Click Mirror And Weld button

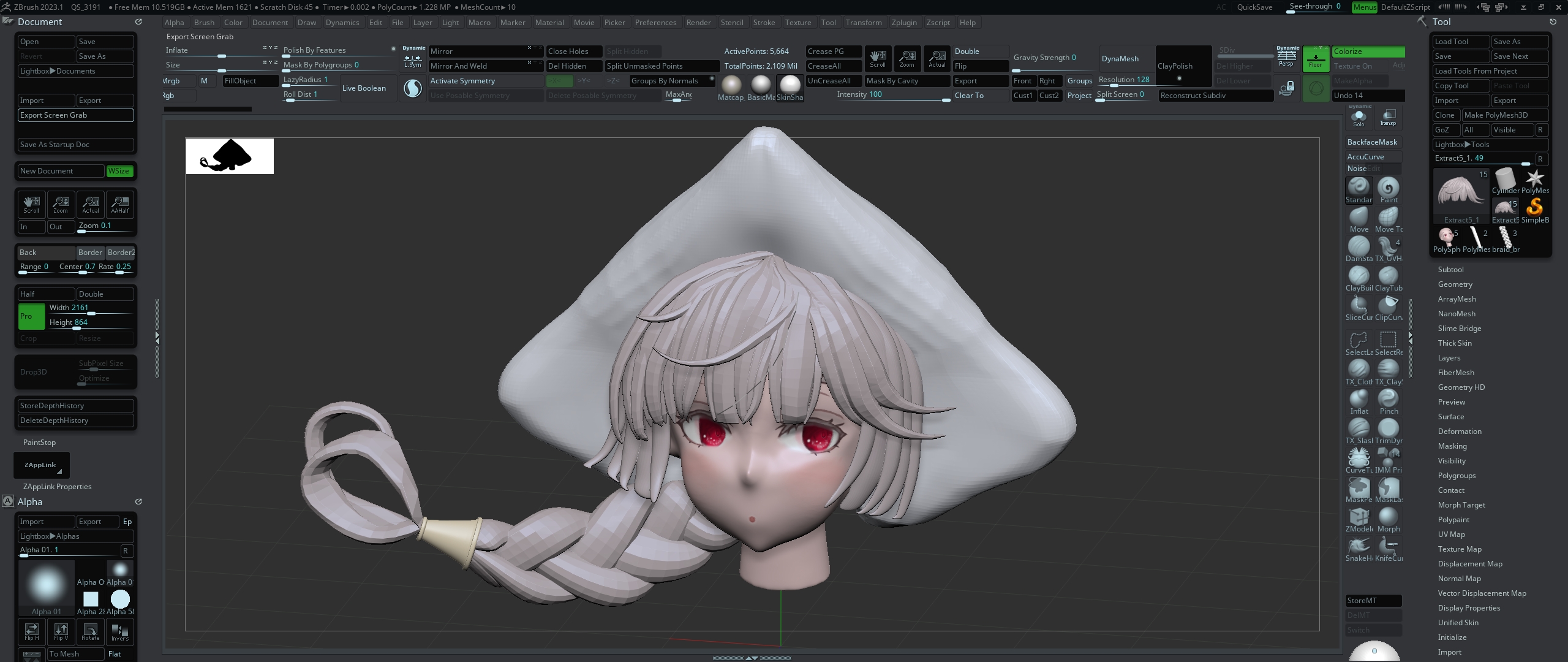pyautogui.click(x=486, y=66)
